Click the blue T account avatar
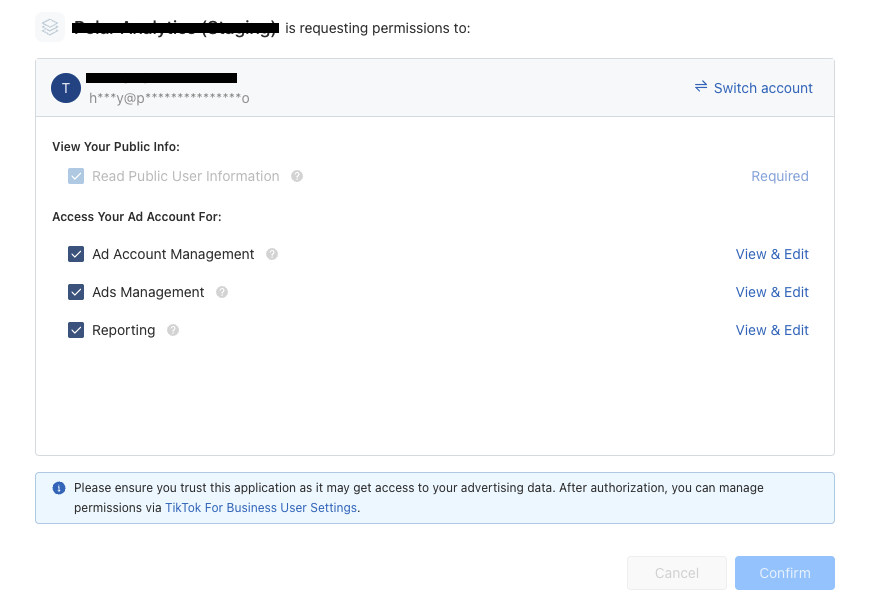This screenshot has width=873, height=604. click(66, 88)
